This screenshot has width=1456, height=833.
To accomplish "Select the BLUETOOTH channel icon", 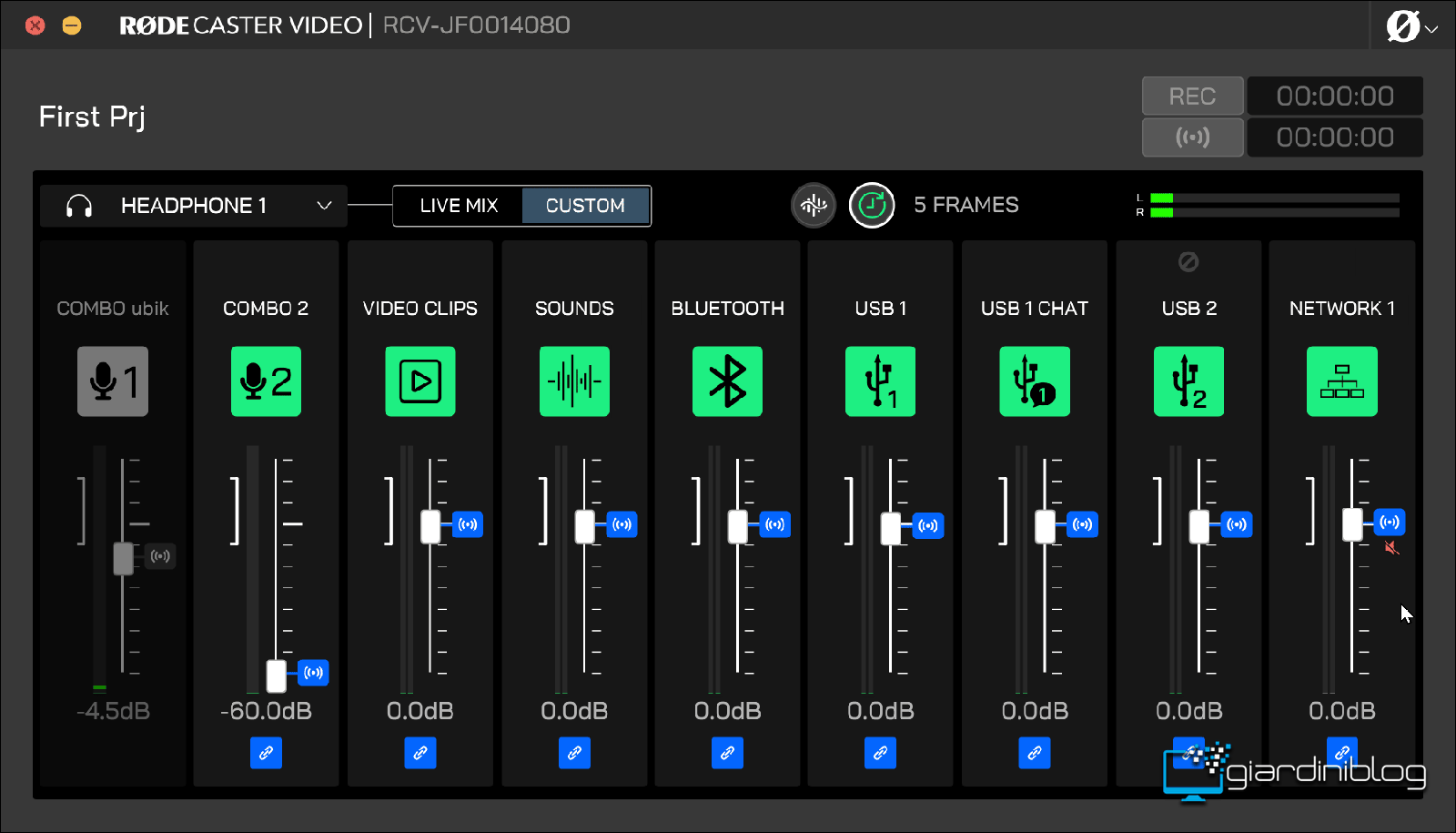I will 727,381.
